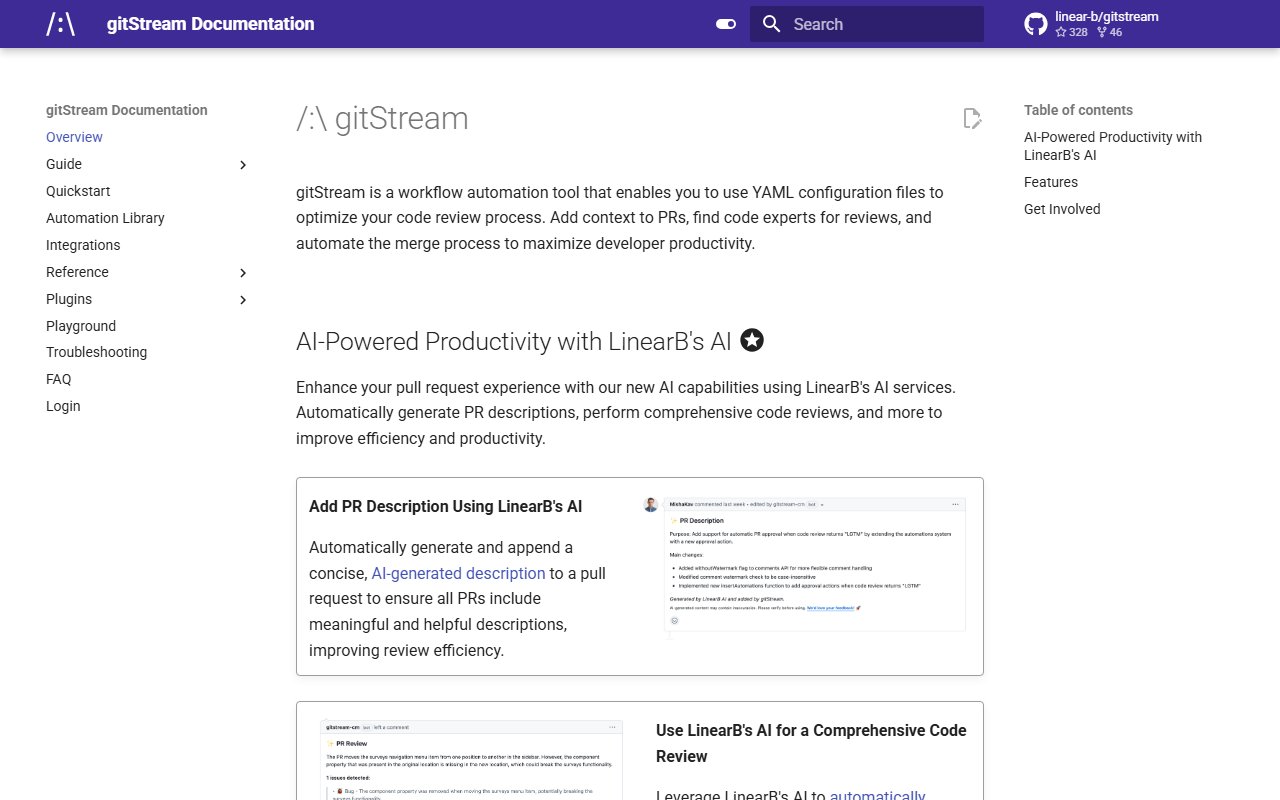Screen dimensions: 1280x800
Task: Click the star count under linear-b/gitstream
Action: (x=1071, y=32)
